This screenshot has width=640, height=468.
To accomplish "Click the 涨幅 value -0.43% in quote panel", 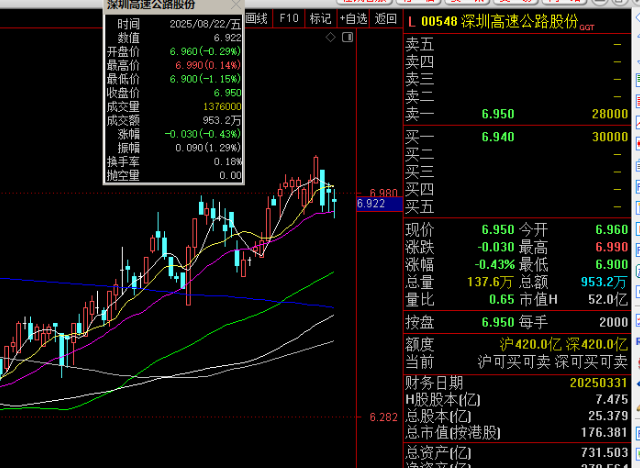I will [x=495, y=264].
